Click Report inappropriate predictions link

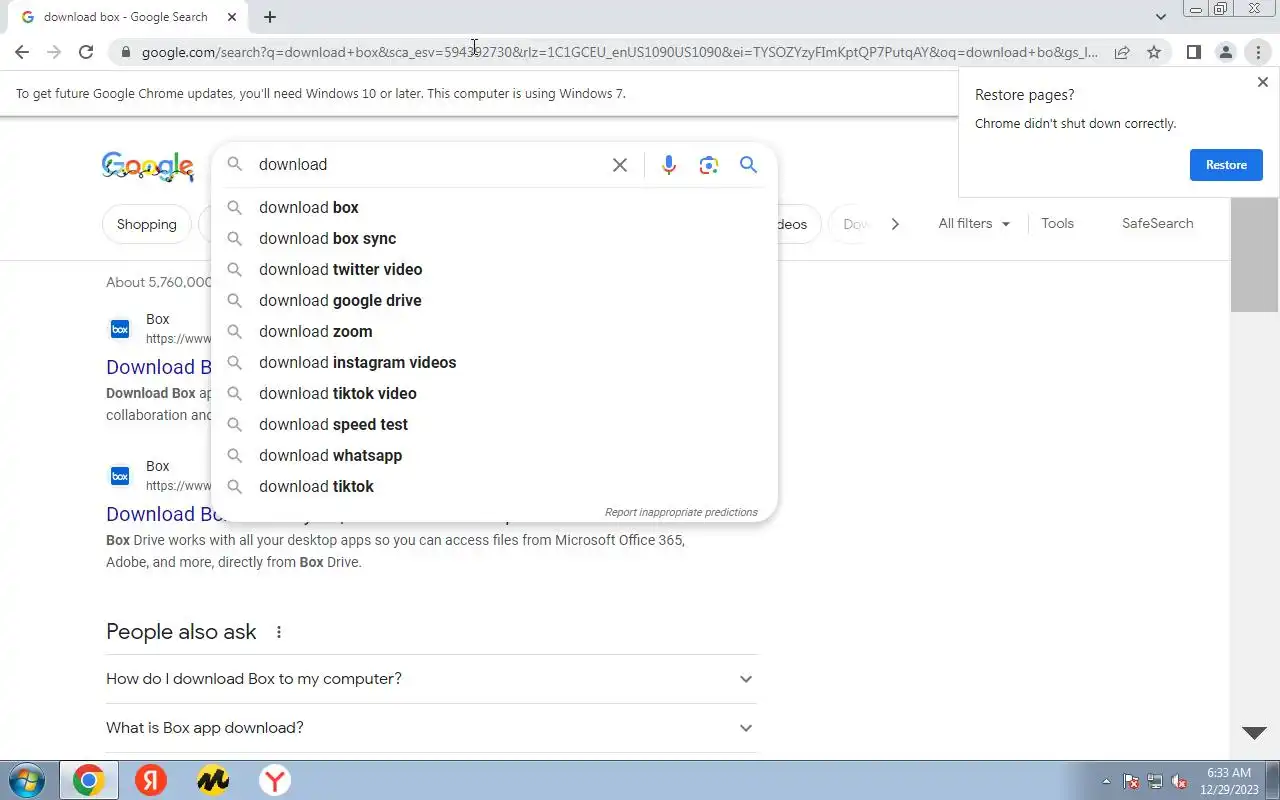coord(681,512)
